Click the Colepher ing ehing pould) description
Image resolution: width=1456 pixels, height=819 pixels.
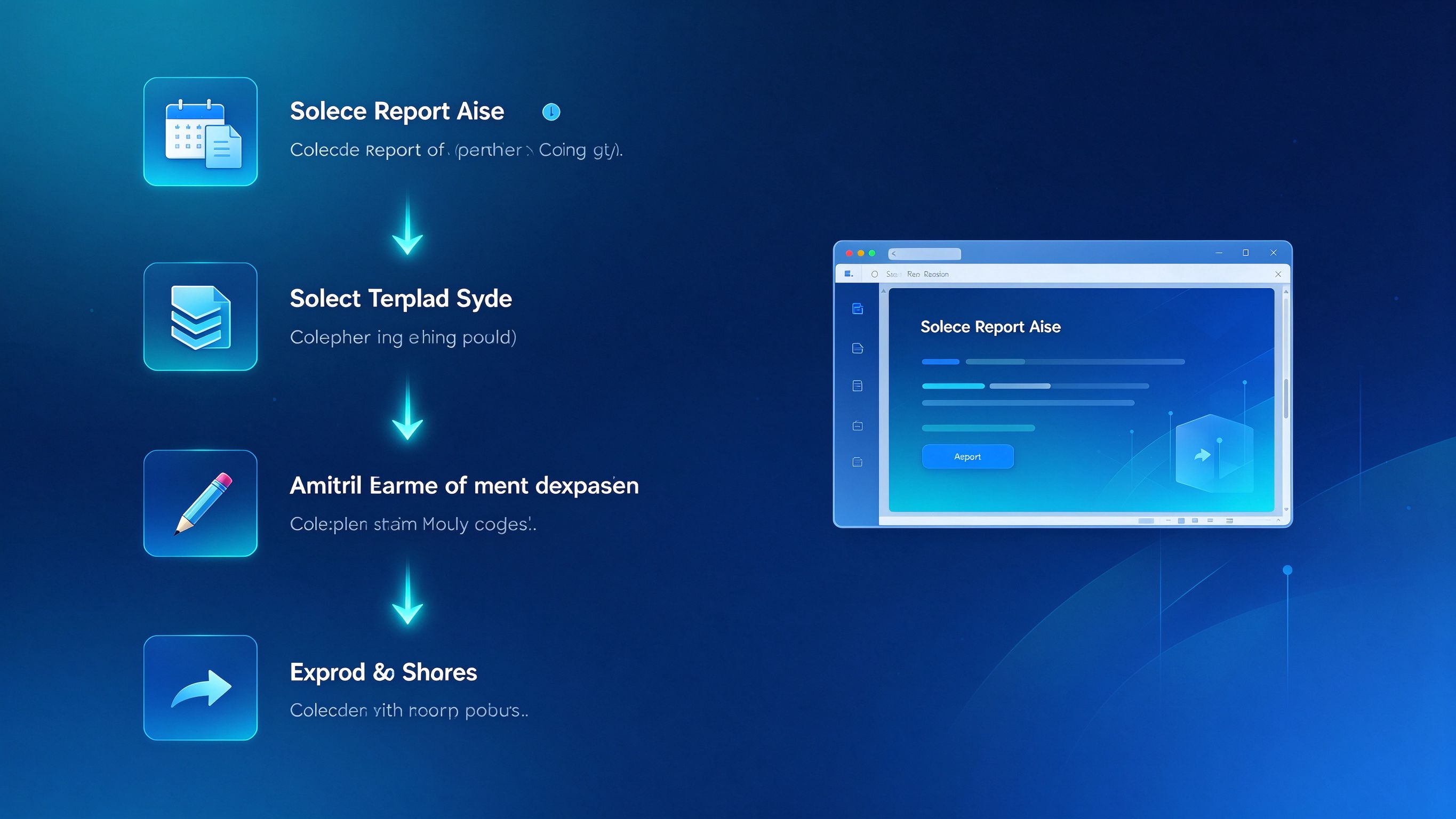pyautogui.click(x=403, y=338)
